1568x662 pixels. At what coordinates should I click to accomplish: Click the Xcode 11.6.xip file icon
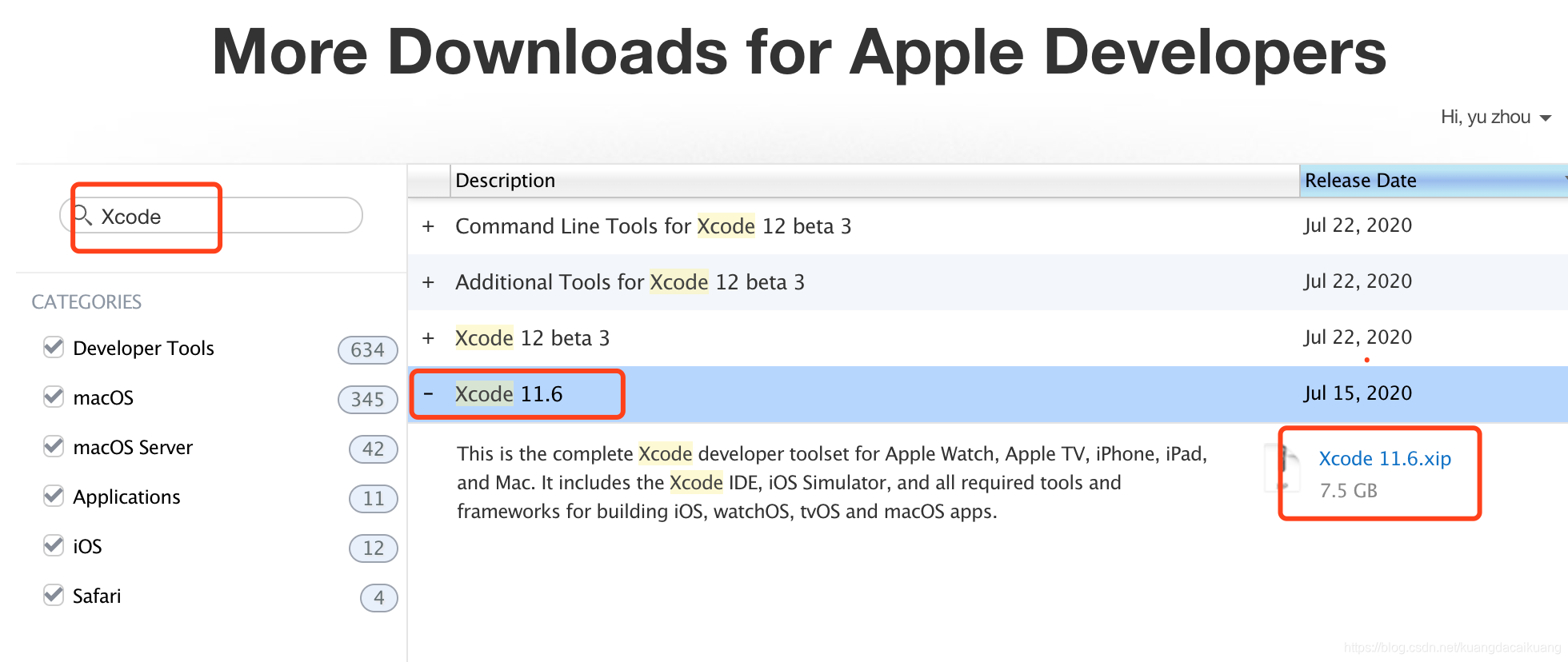pos(1284,469)
